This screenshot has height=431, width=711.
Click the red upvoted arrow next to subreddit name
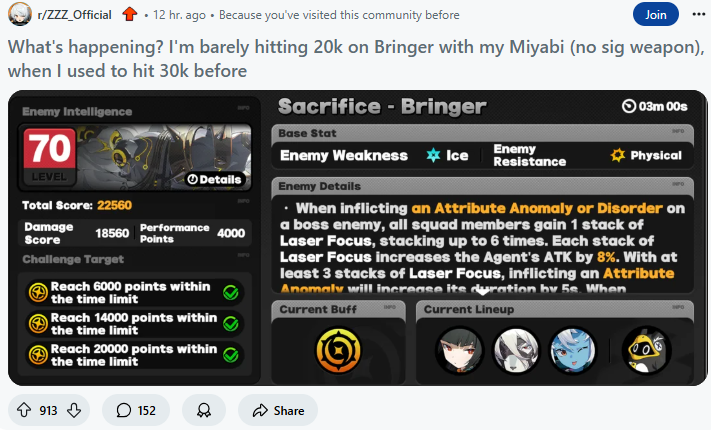click(x=130, y=15)
